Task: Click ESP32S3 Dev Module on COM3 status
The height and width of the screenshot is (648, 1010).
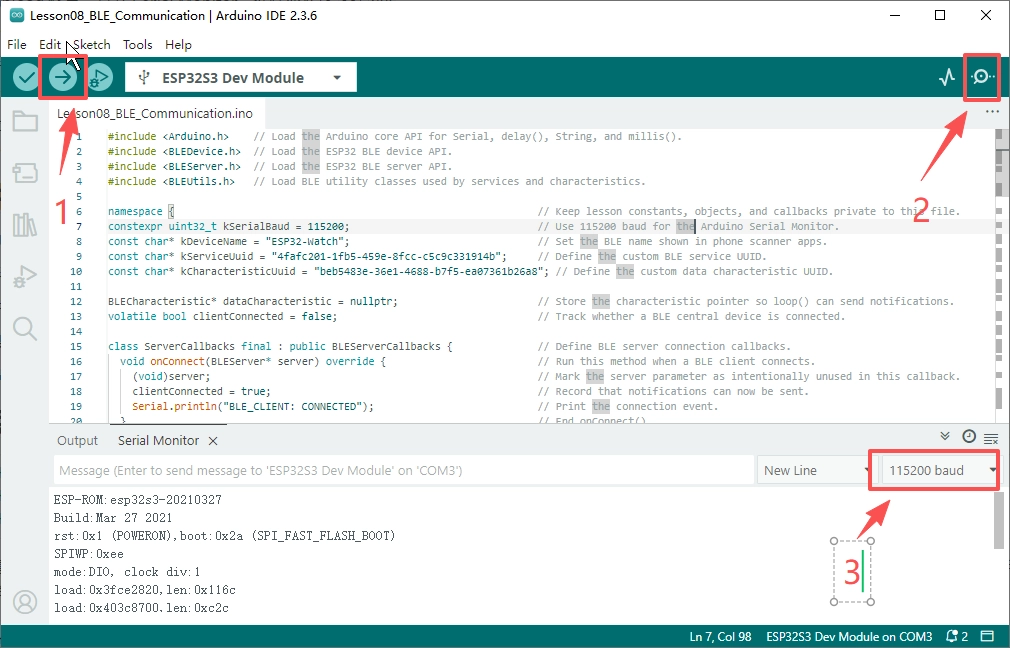Action: point(849,636)
